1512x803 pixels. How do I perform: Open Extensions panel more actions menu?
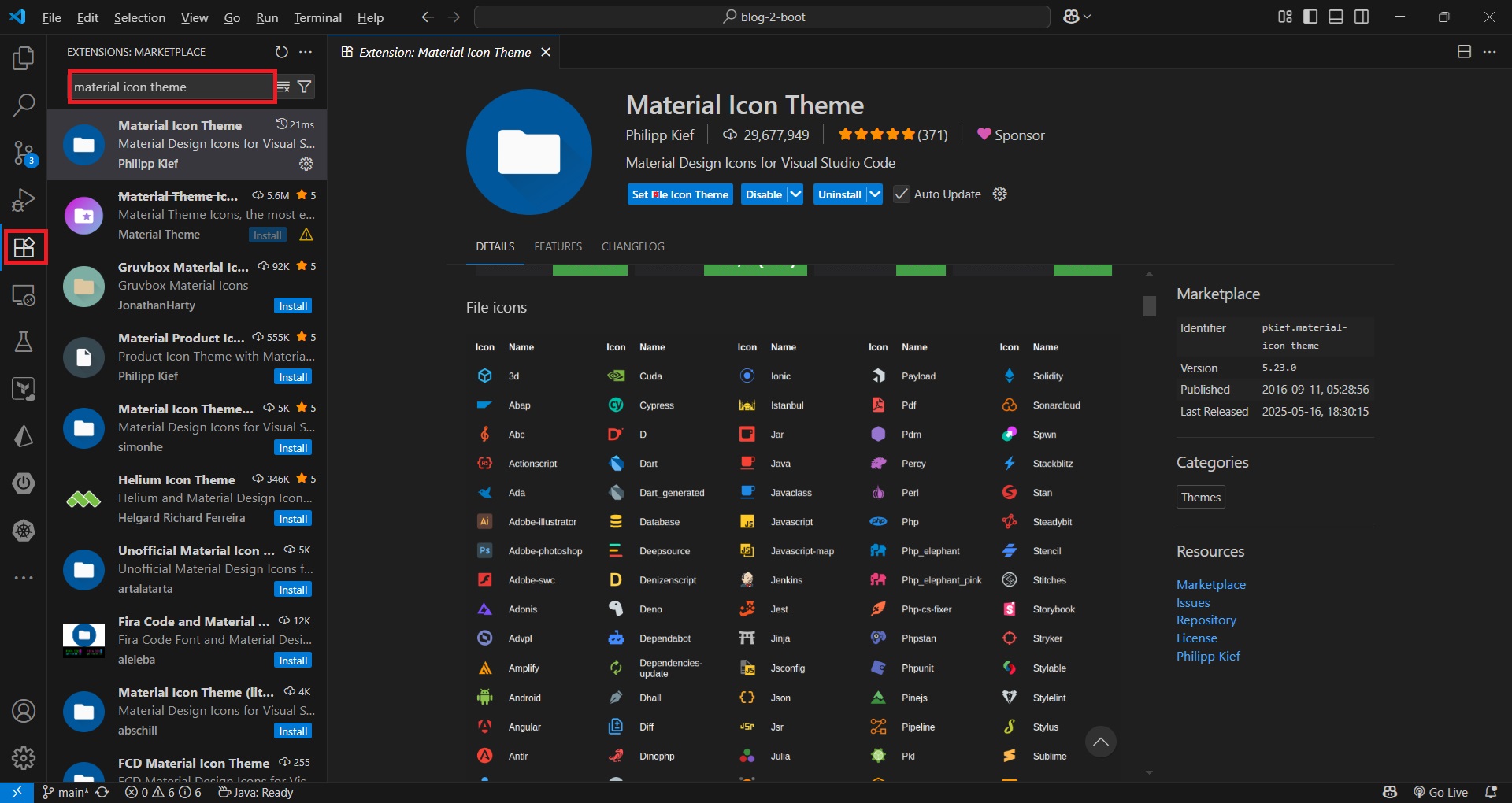[x=306, y=52]
